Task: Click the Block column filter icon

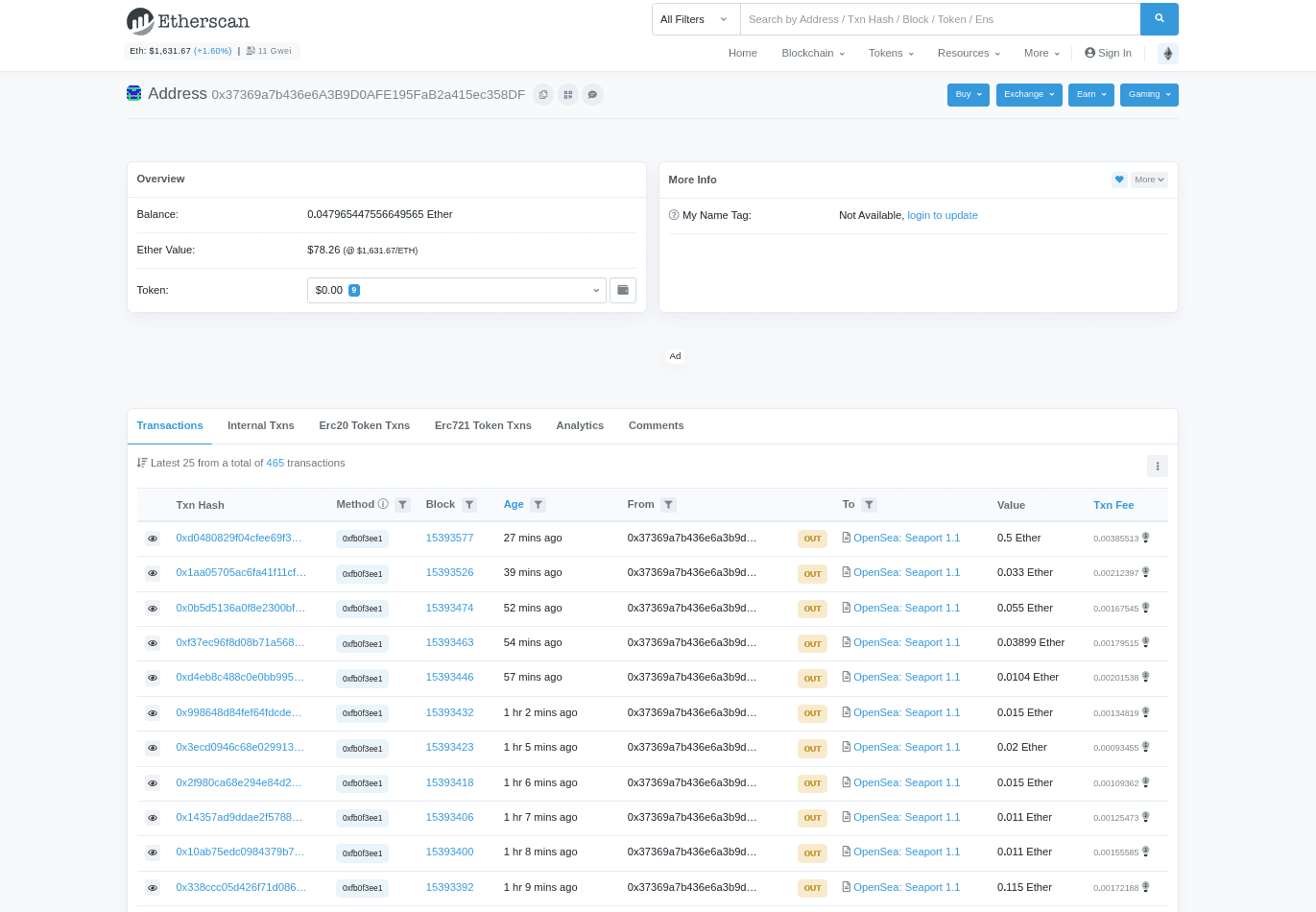Action: 469,505
